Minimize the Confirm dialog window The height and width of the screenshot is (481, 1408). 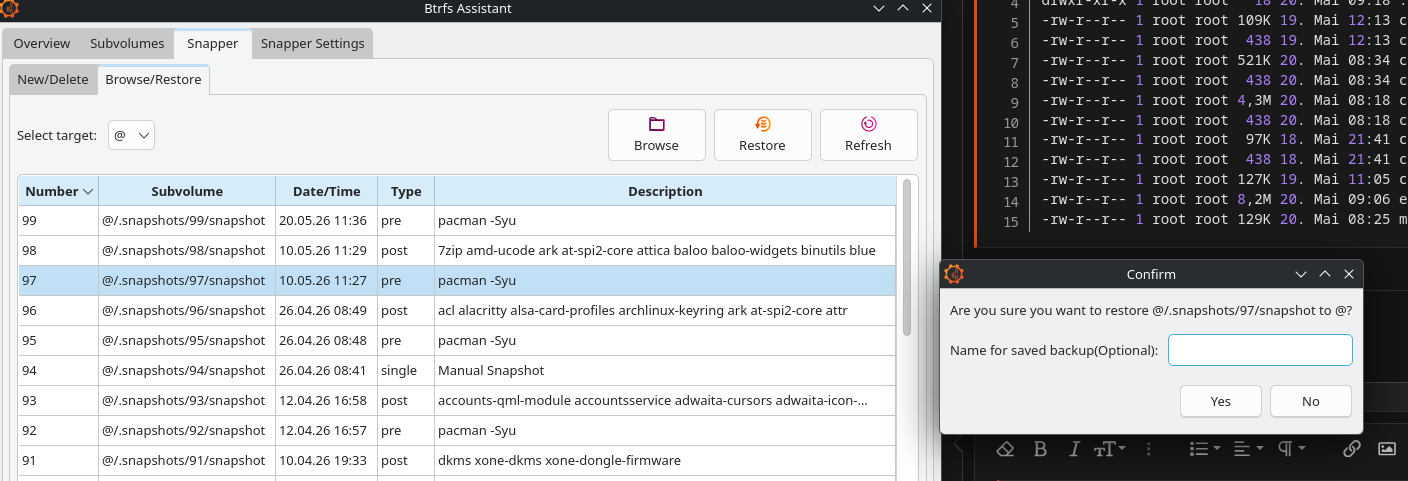(1301, 274)
